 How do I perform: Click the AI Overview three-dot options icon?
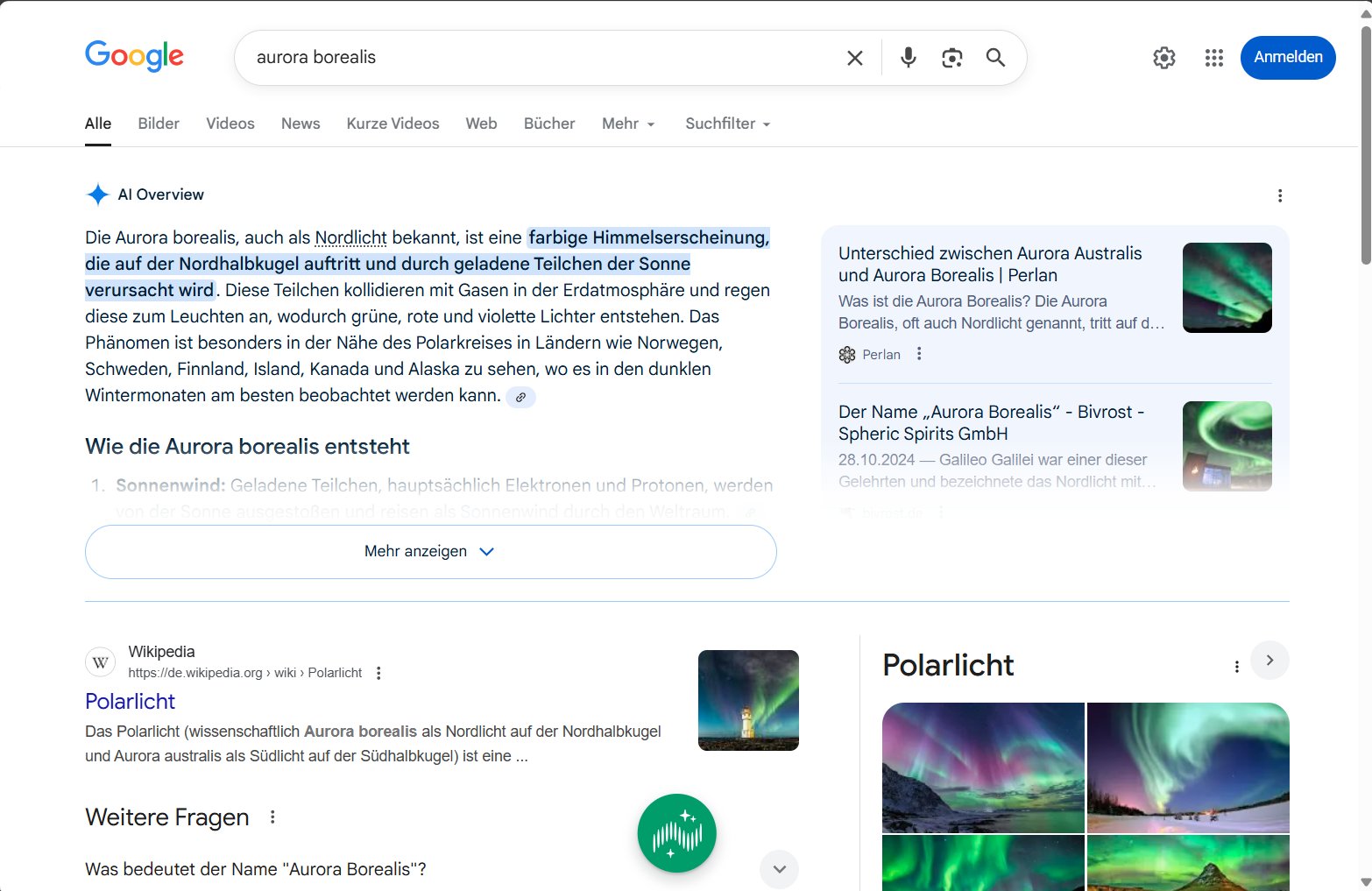click(x=1279, y=195)
